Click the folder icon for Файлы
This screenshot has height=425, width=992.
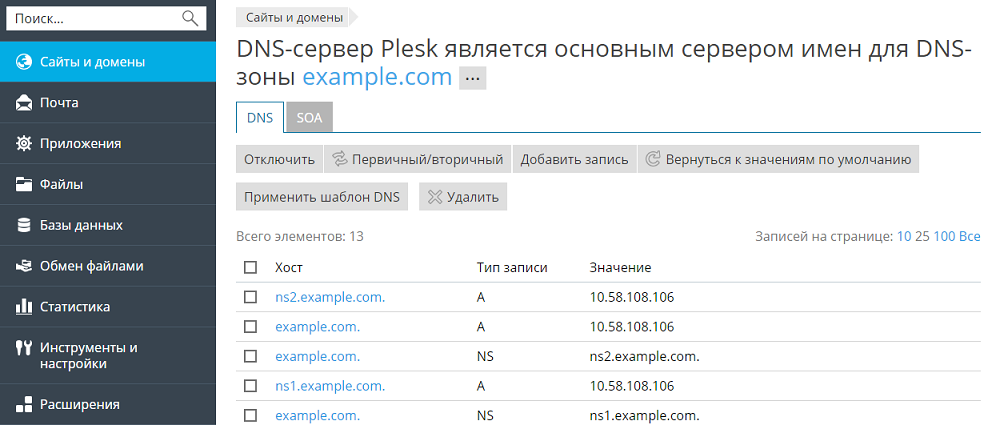tap(24, 184)
